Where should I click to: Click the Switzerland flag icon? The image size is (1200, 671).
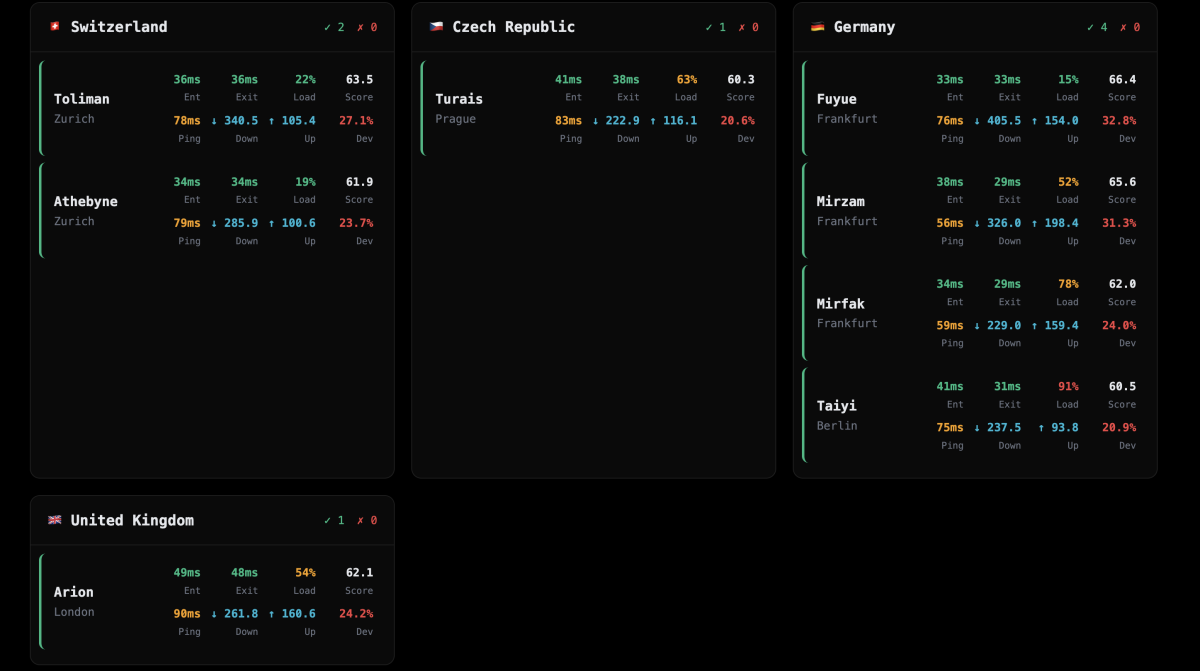pyautogui.click(x=54, y=27)
